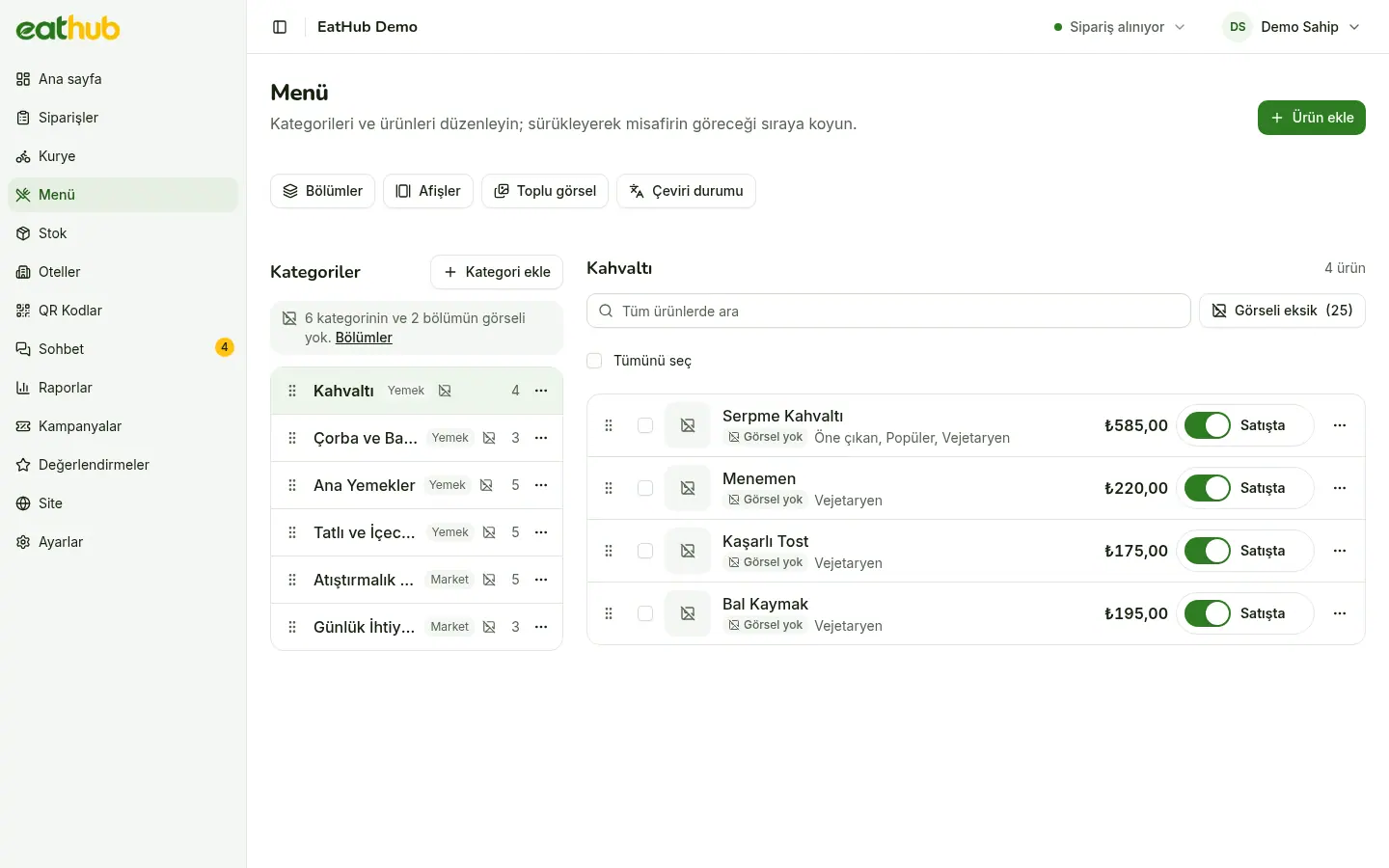Viewport: 1389px width, 868px height.
Task: Turn off Satışta switch for Bal Kaymak
Action: coord(1207,613)
